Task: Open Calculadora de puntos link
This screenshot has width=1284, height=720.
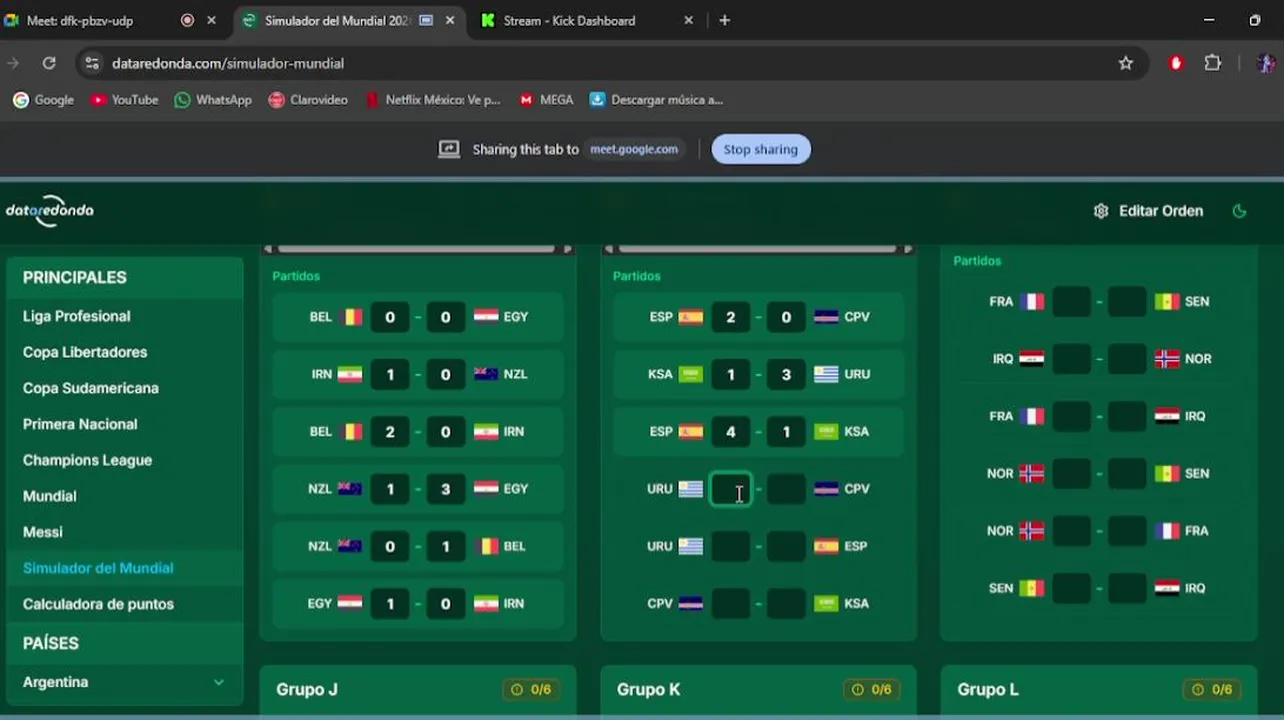Action: (x=98, y=604)
